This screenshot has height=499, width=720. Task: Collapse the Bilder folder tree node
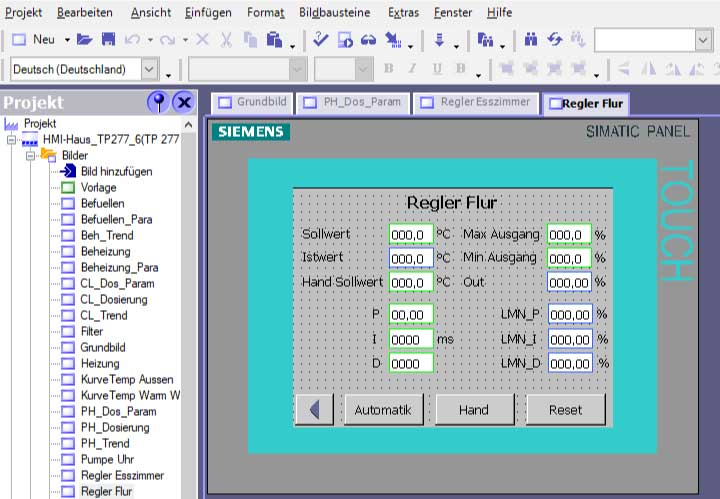click(31, 156)
